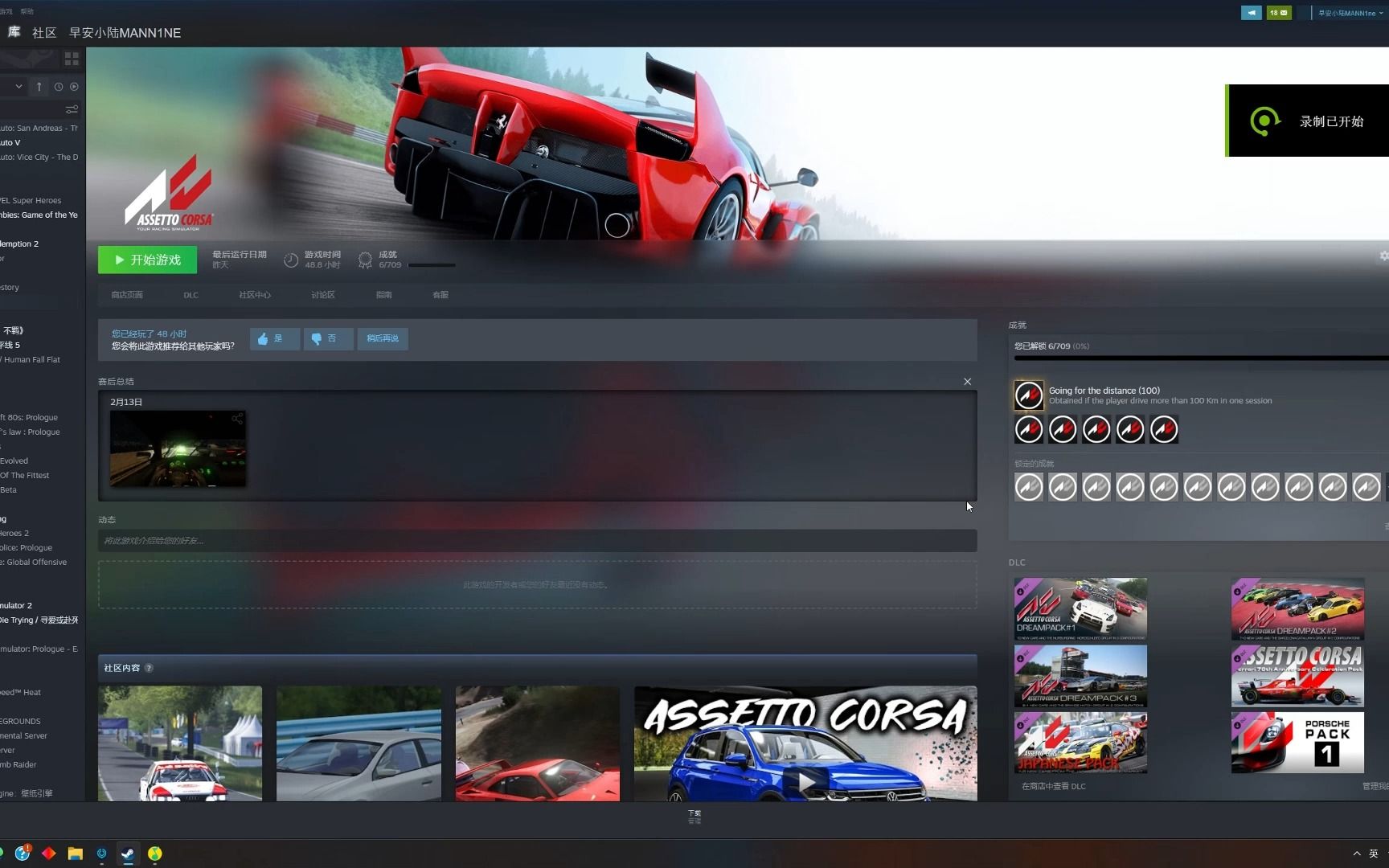Close the 赛后总结 post-game summary panel
This screenshot has width=1389, height=868.
click(x=968, y=382)
